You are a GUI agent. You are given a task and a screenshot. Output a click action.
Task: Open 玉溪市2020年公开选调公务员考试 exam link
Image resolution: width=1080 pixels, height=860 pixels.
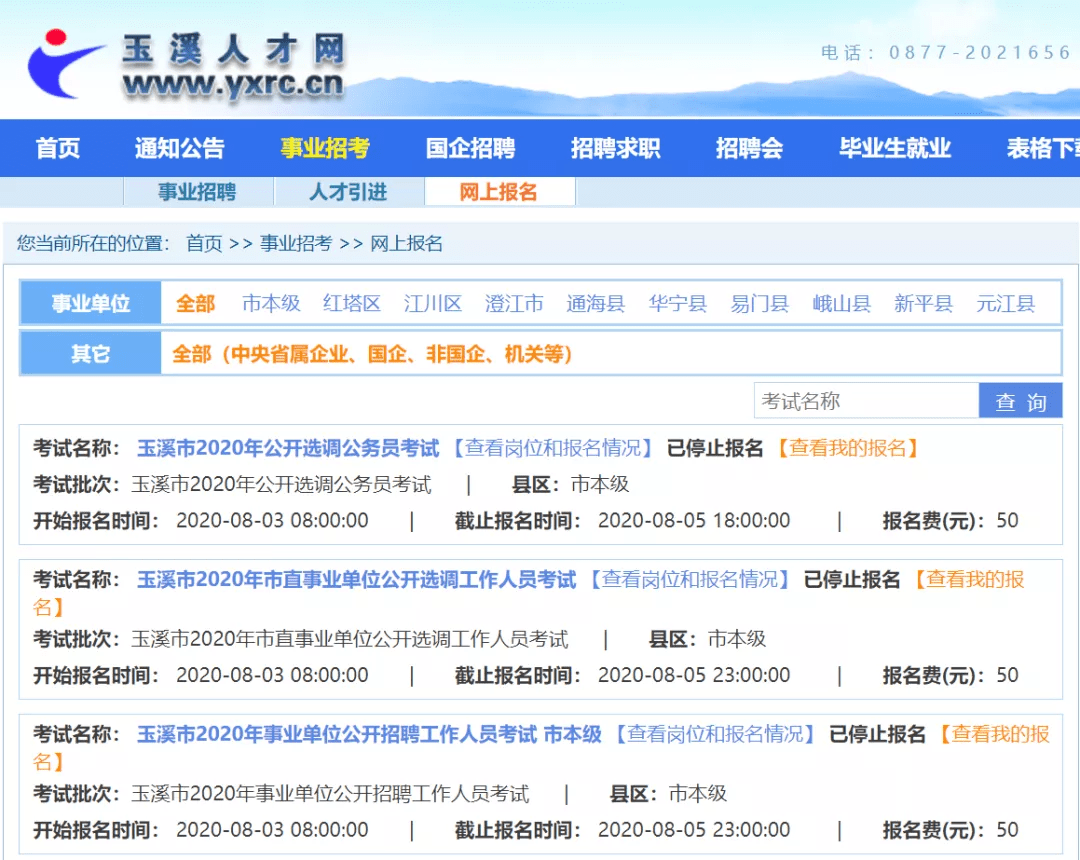click(x=288, y=448)
